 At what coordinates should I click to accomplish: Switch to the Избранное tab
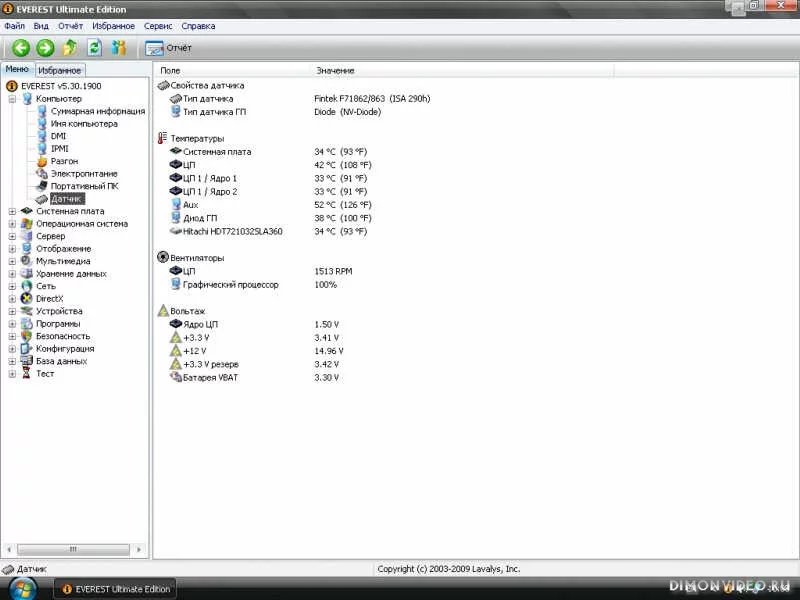point(61,71)
